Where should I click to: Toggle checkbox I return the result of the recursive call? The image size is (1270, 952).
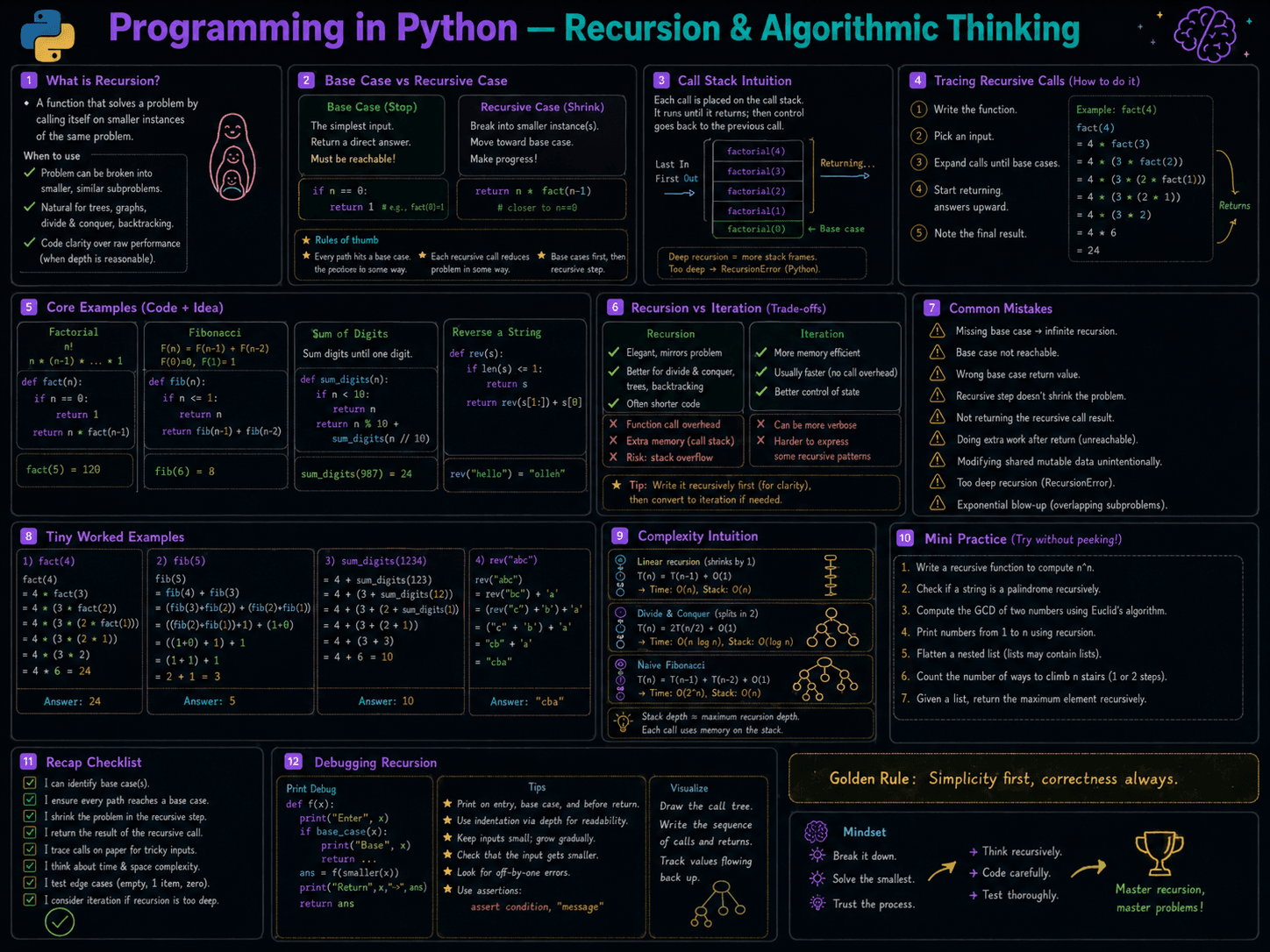coord(30,833)
